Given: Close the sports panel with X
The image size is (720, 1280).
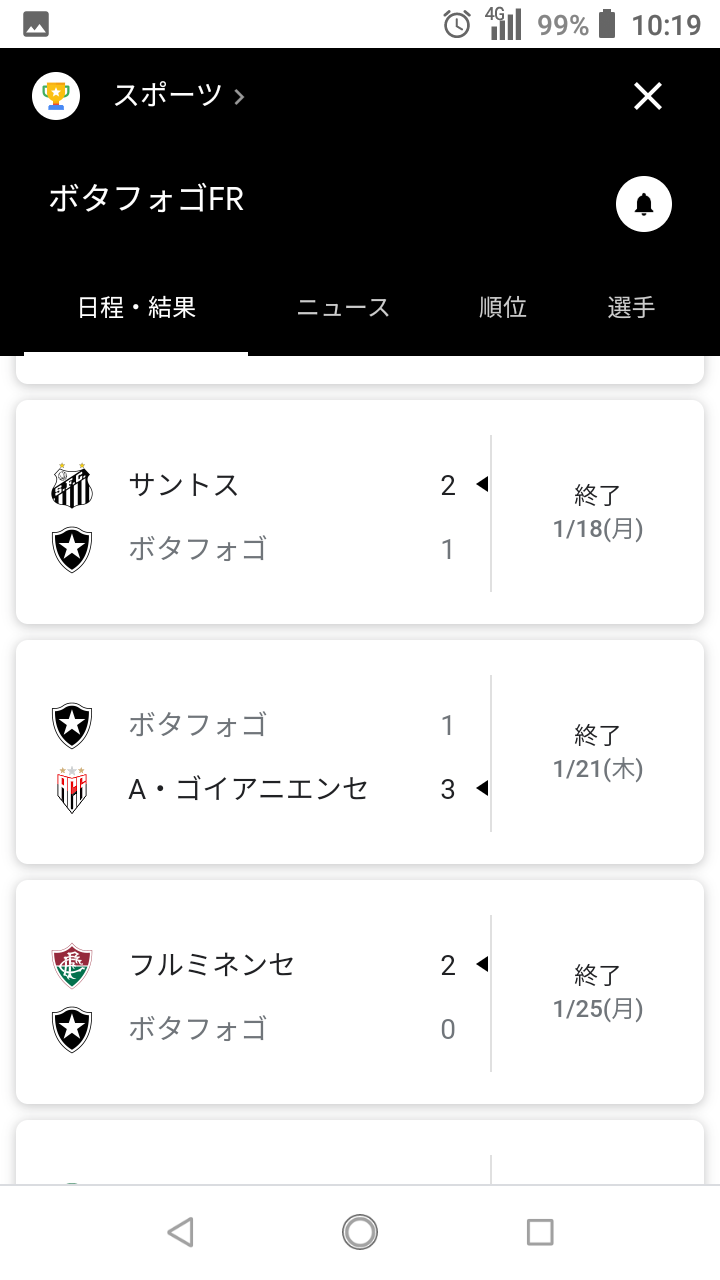Looking at the screenshot, I should coord(648,96).
